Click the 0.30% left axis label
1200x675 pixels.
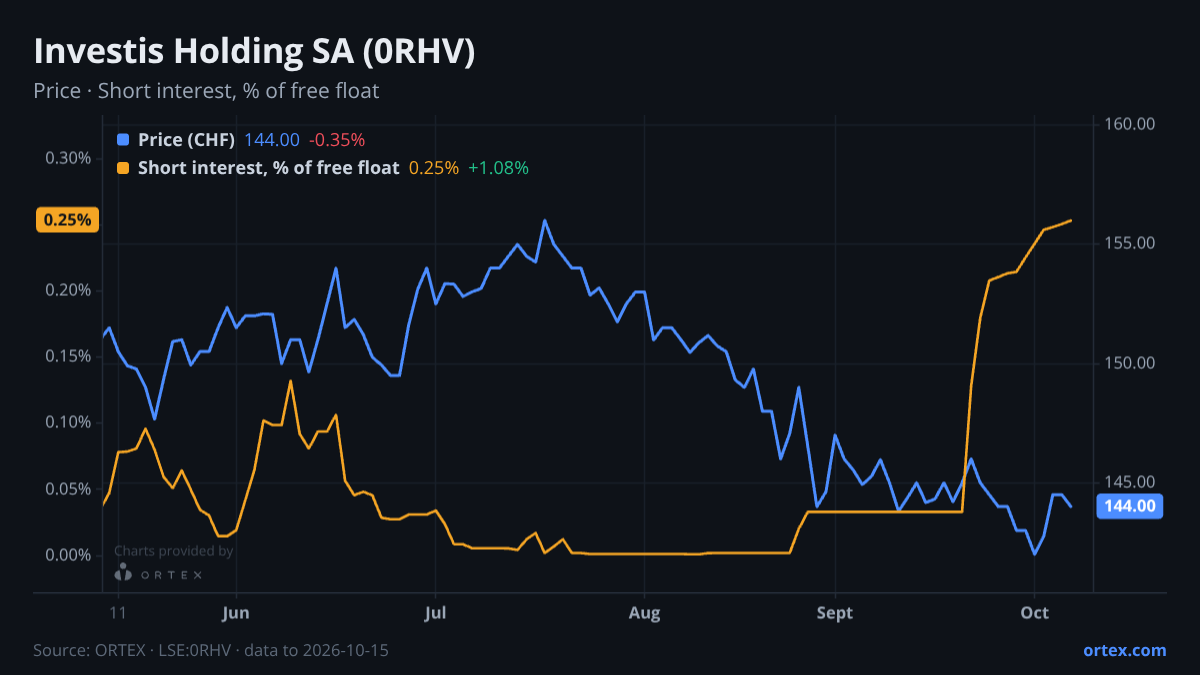[68, 158]
